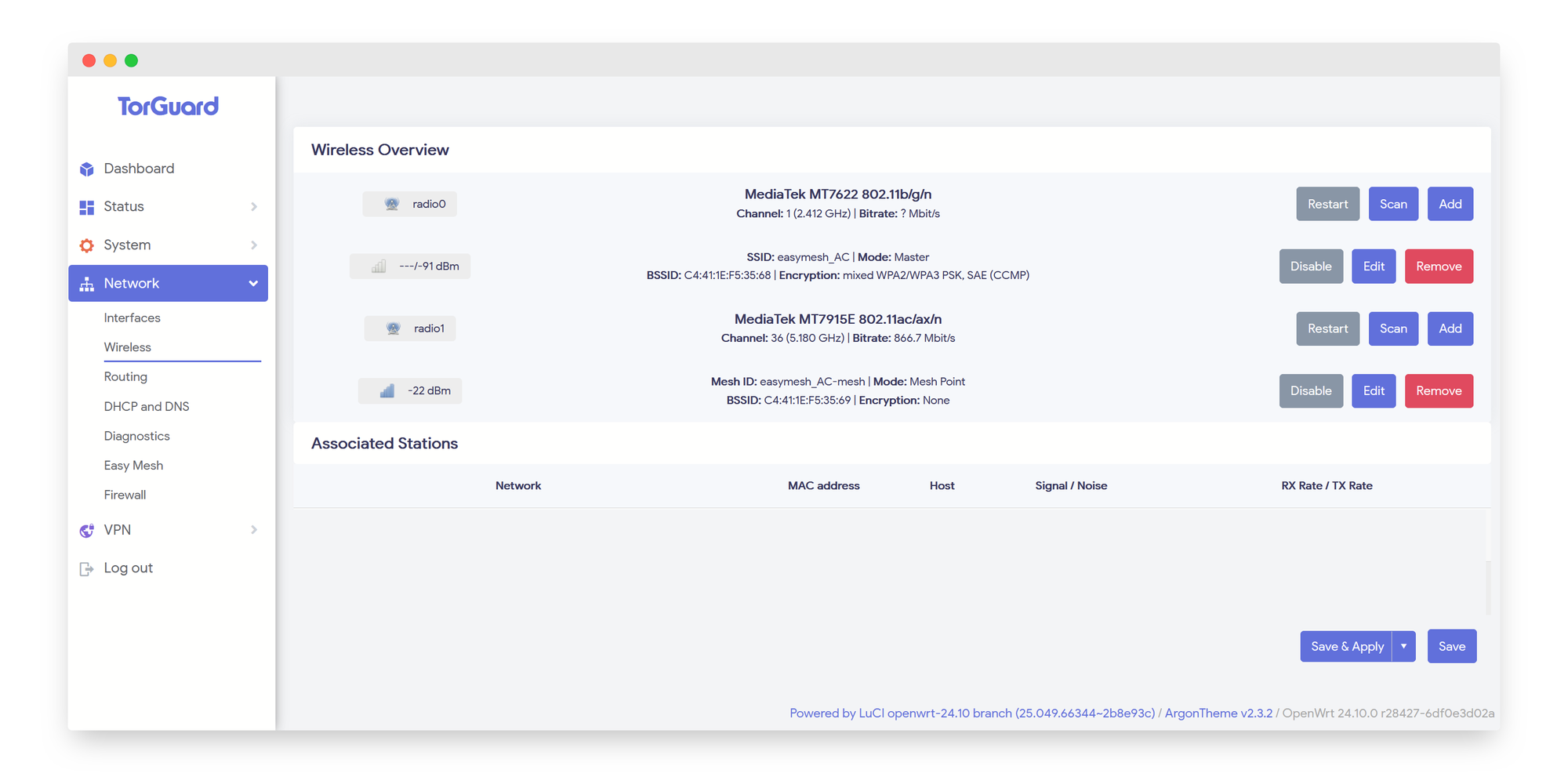Viewport: 1568px width, 773px height.
Task: Edit the easymesh_AC-mesh Mesh Point
Action: [1374, 391]
